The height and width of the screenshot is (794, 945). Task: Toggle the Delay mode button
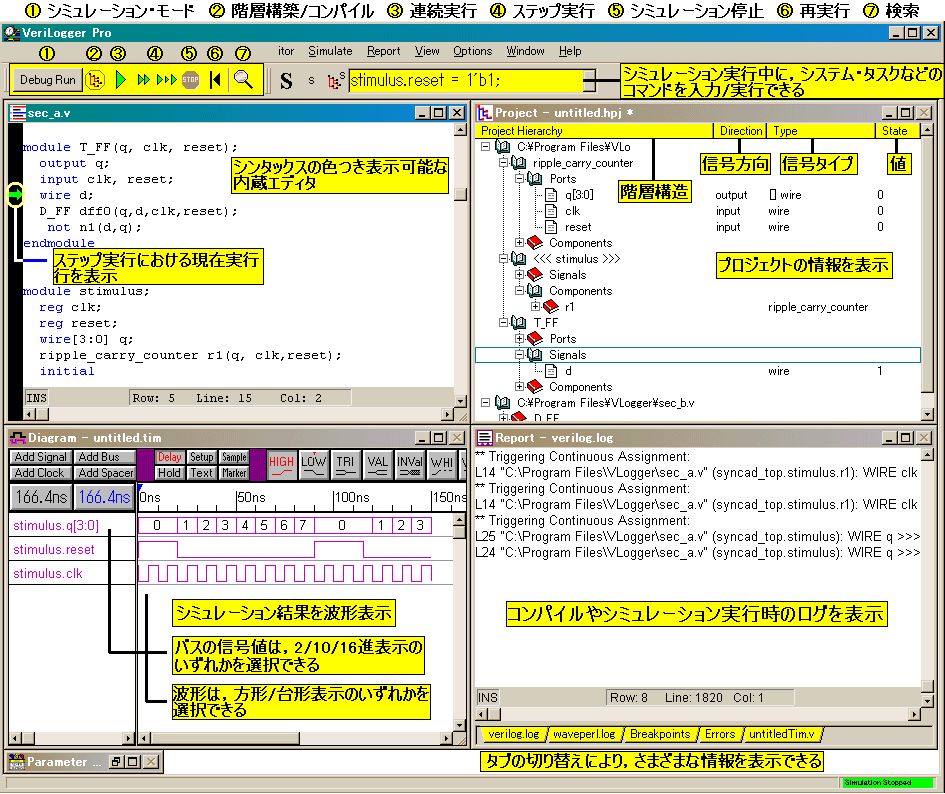click(169, 457)
